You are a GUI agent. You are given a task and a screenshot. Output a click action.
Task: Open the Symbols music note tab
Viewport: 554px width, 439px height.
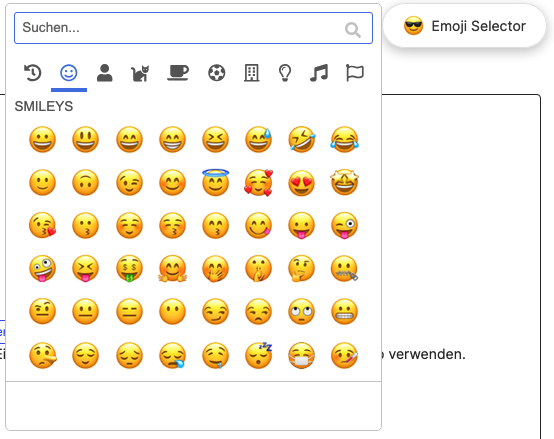pos(319,73)
